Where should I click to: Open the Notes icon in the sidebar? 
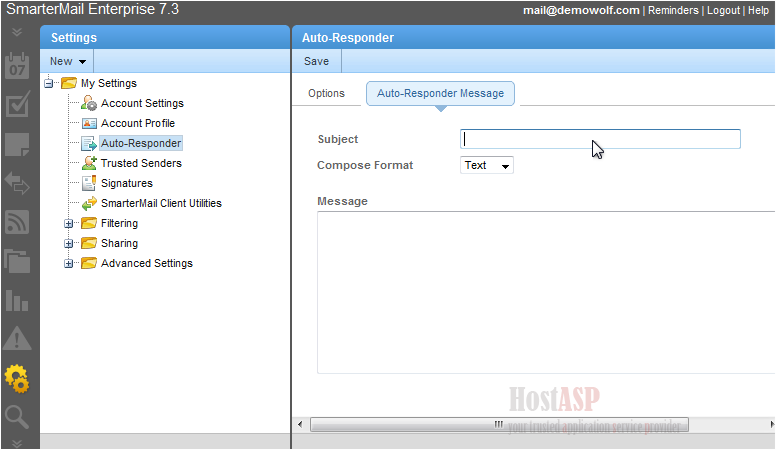pyautogui.click(x=17, y=144)
